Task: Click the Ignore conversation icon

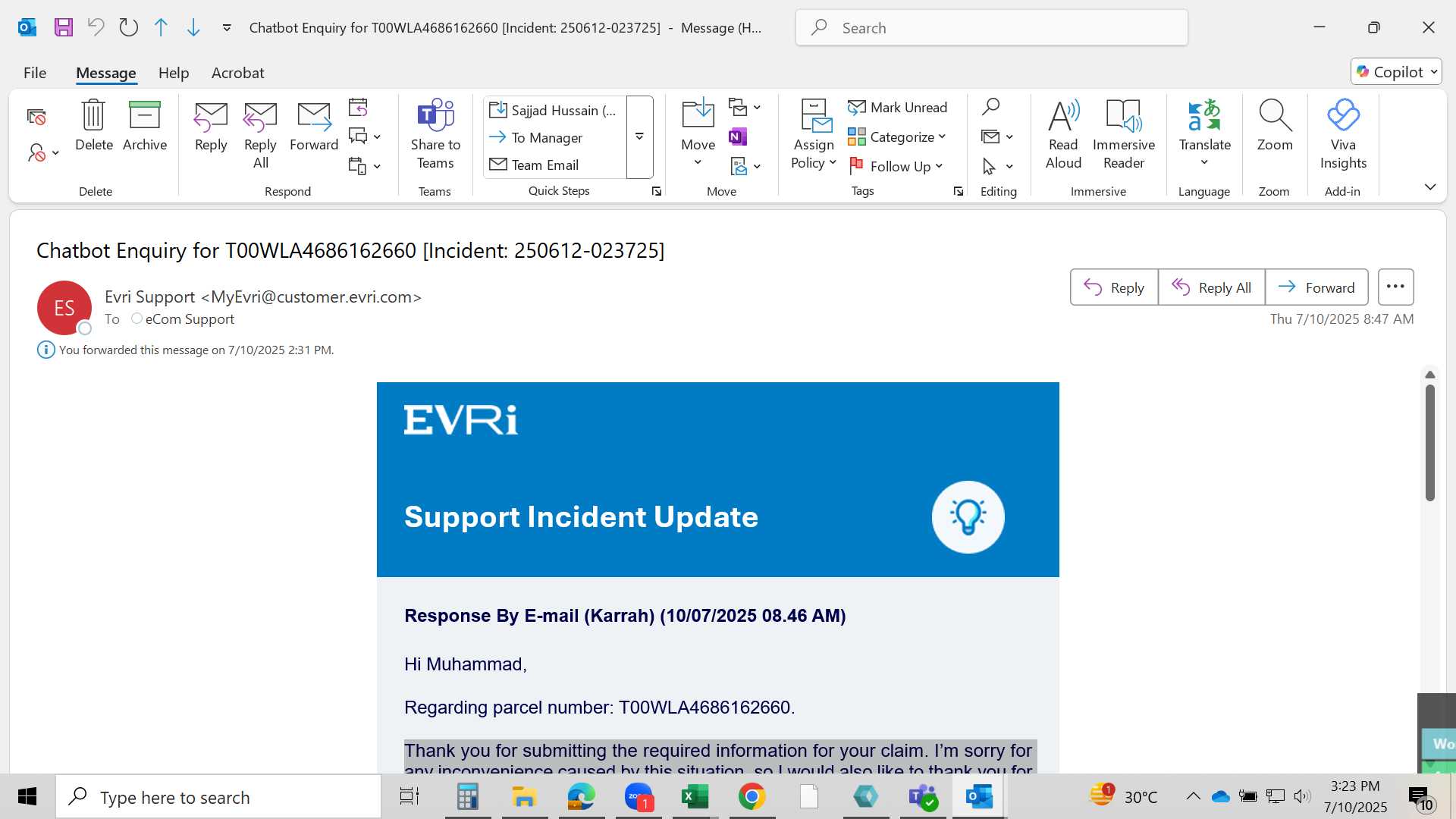Action: tap(36, 117)
